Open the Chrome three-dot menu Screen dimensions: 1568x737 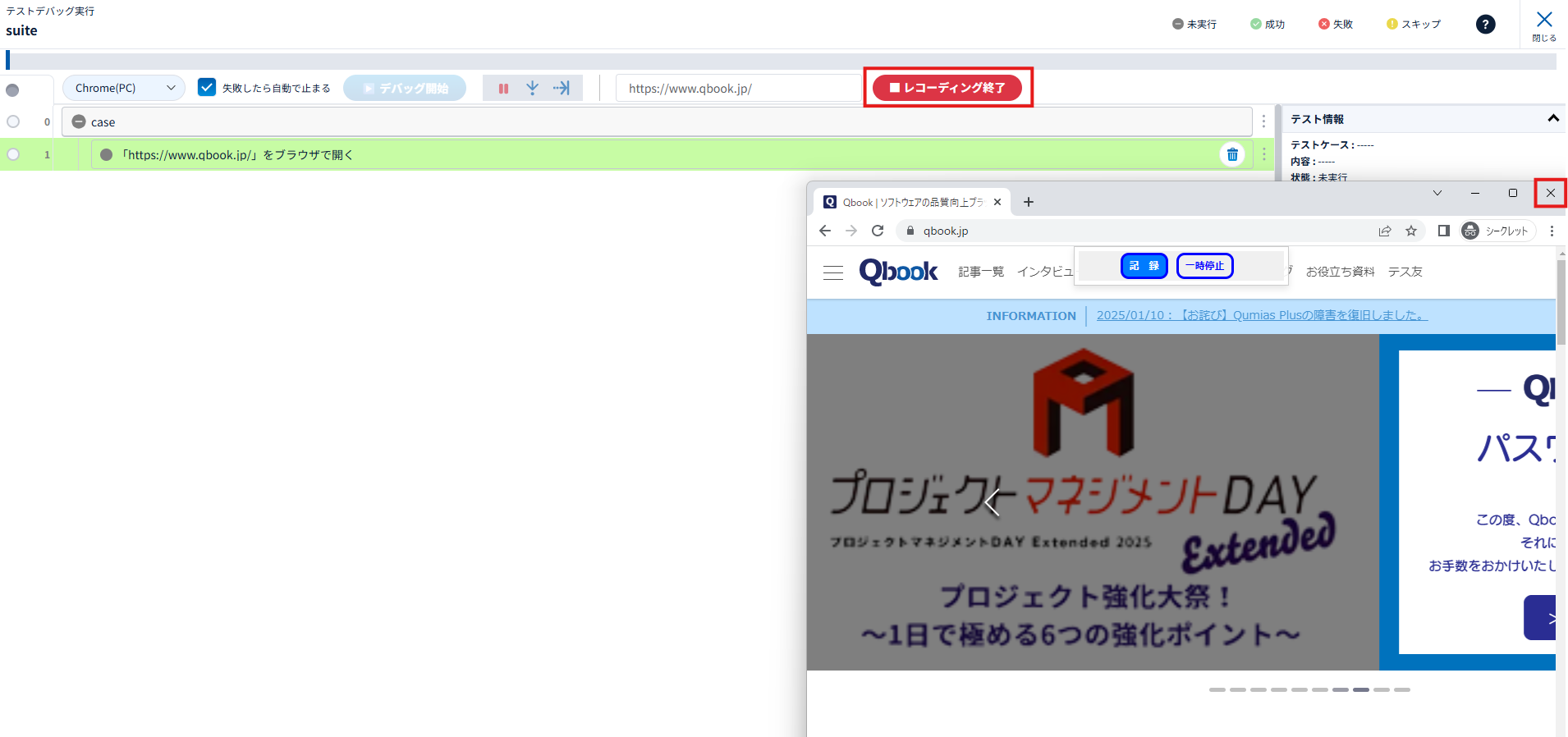click(1552, 231)
